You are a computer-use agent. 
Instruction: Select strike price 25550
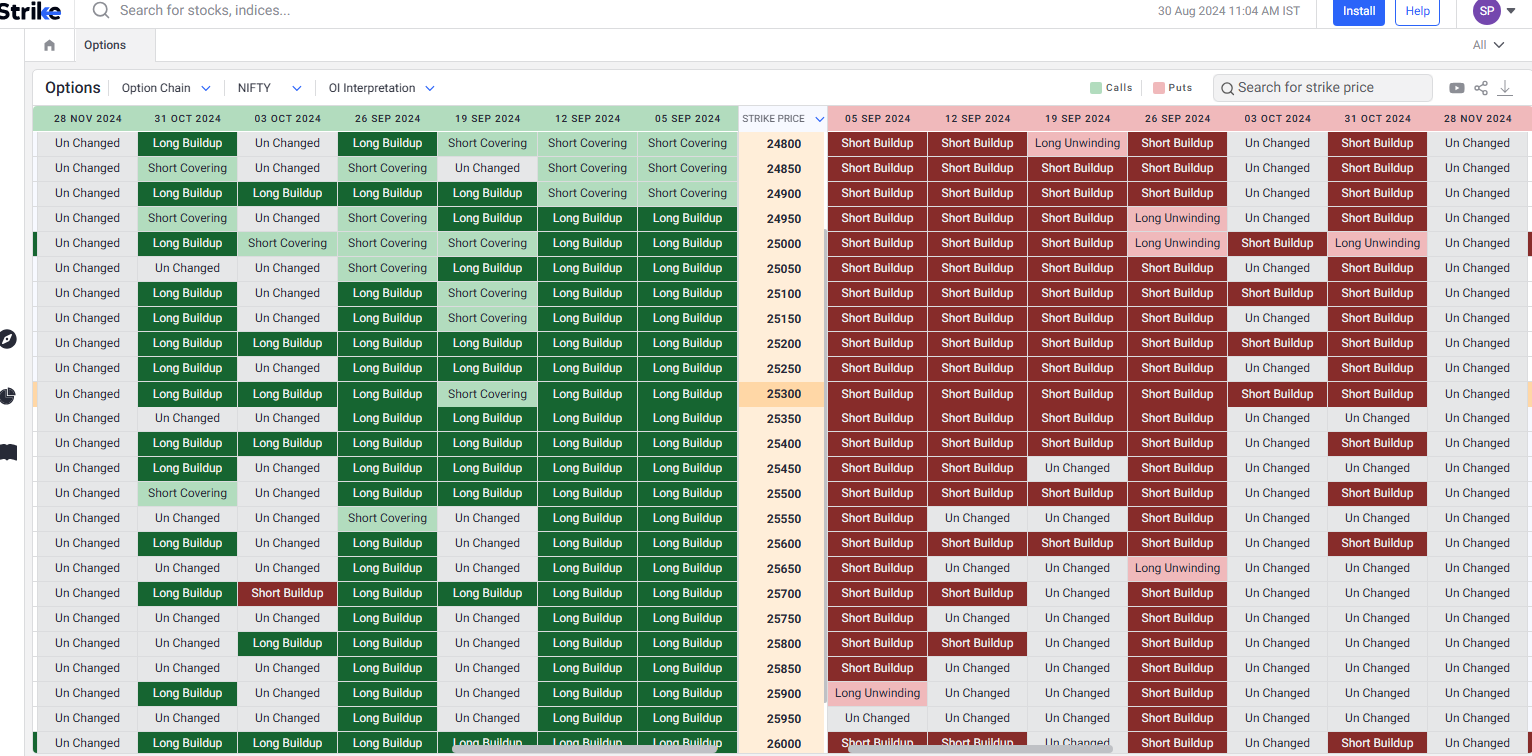[784, 519]
